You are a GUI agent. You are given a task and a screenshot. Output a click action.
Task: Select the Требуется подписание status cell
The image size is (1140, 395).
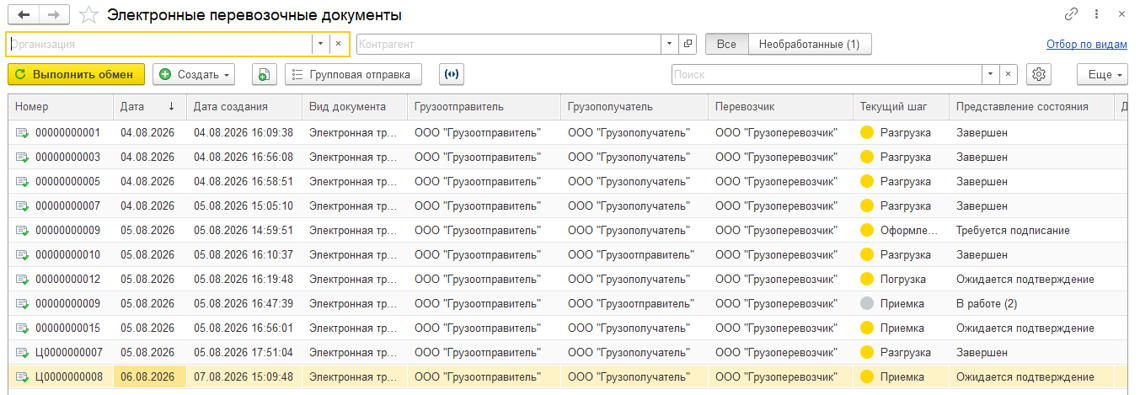coord(1031,231)
